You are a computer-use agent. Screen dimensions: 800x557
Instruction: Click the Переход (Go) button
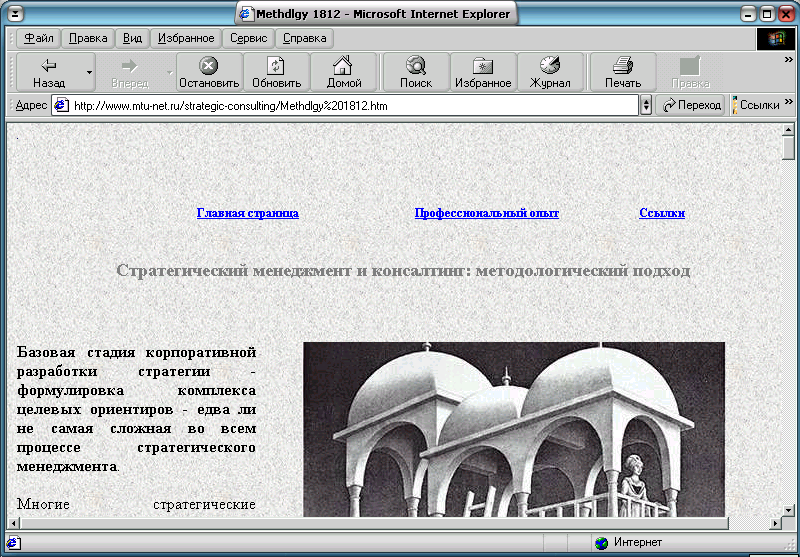click(691, 105)
